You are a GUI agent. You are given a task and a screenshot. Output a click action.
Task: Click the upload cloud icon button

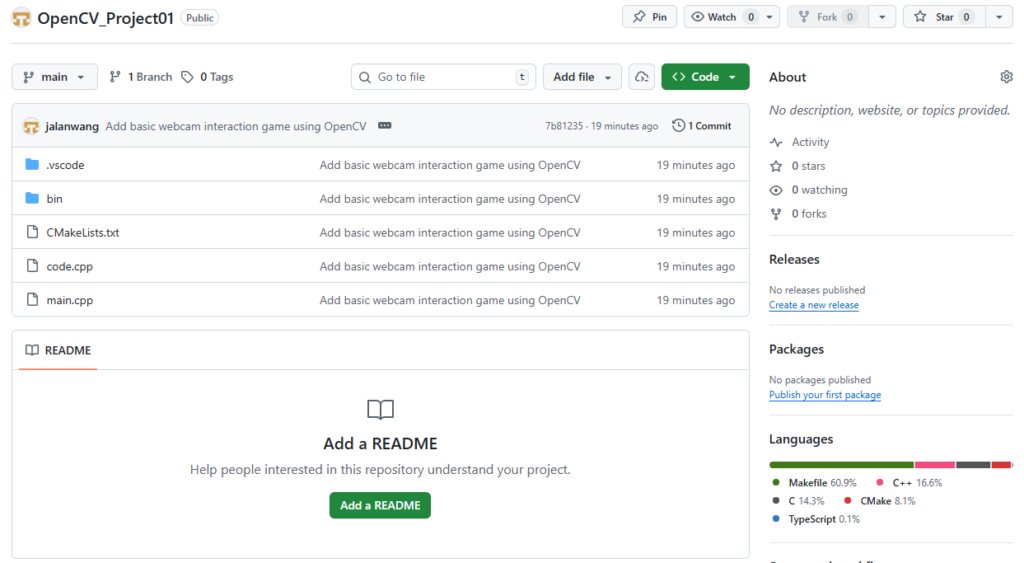pyautogui.click(x=642, y=77)
